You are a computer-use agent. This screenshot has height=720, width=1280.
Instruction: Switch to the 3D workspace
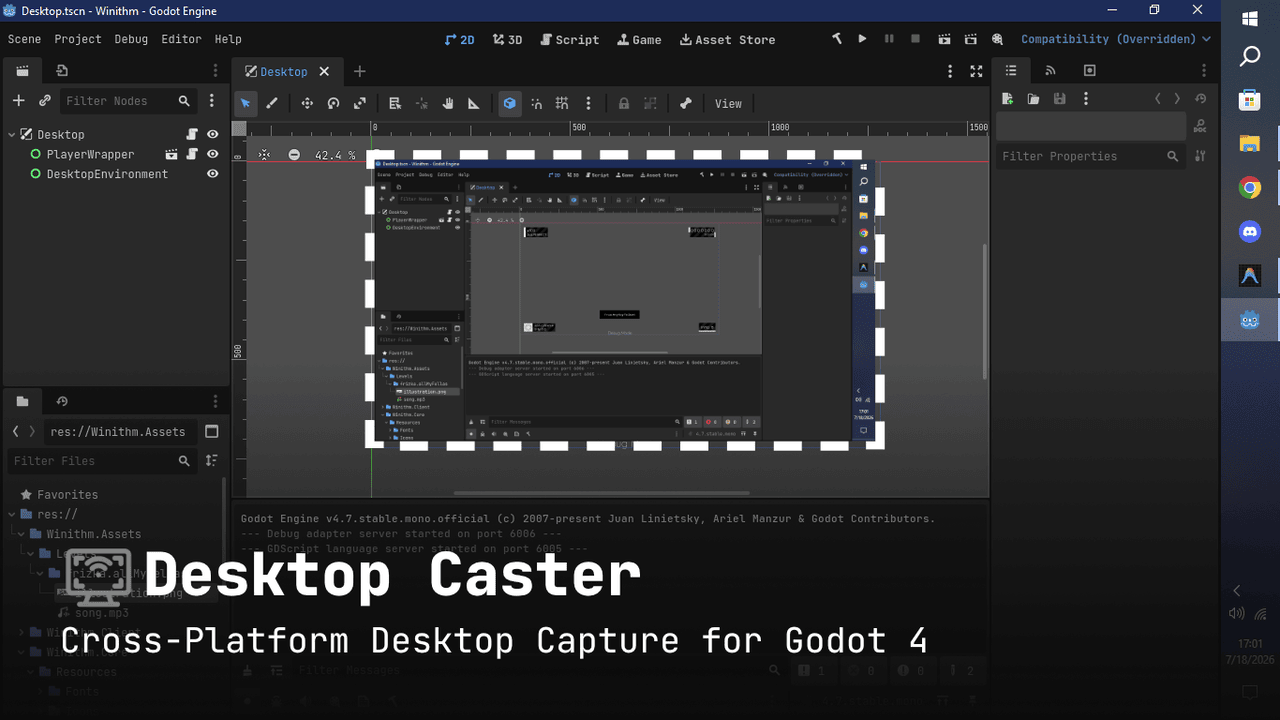pyautogui.click(x=508, y=39)
